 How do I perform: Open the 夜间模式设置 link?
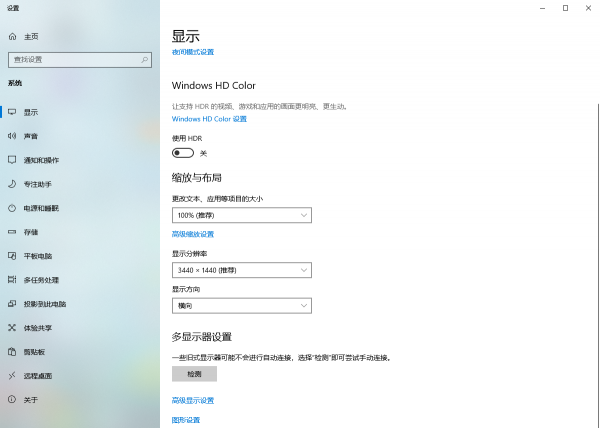pyautogui.click(x=193, y=52)
